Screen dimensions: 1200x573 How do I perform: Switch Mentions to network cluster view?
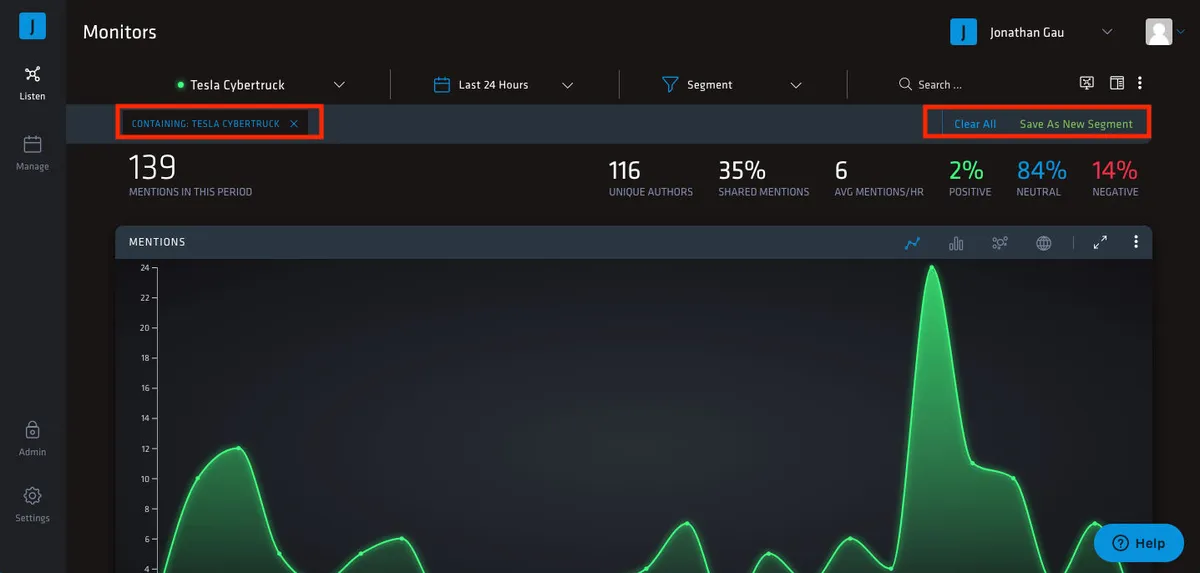999,243
